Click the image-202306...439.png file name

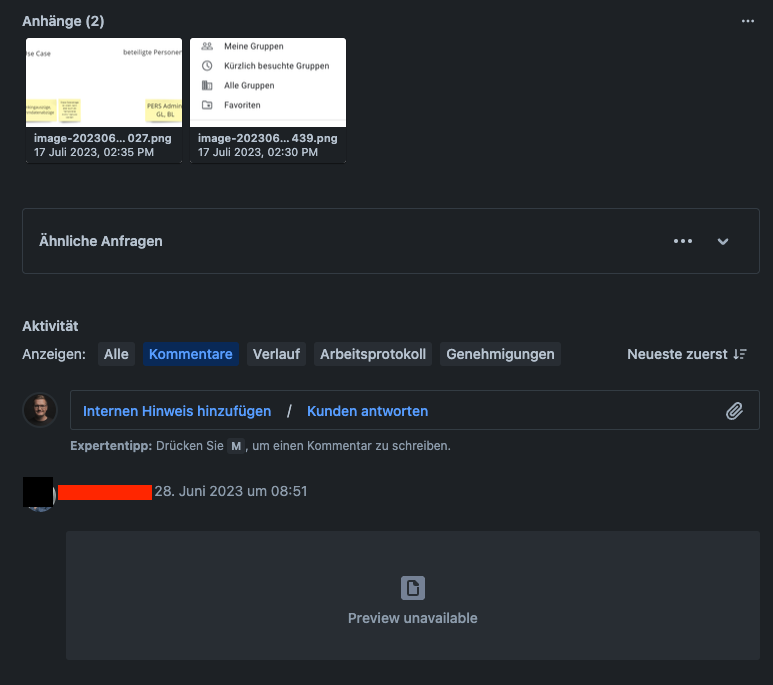267,138
